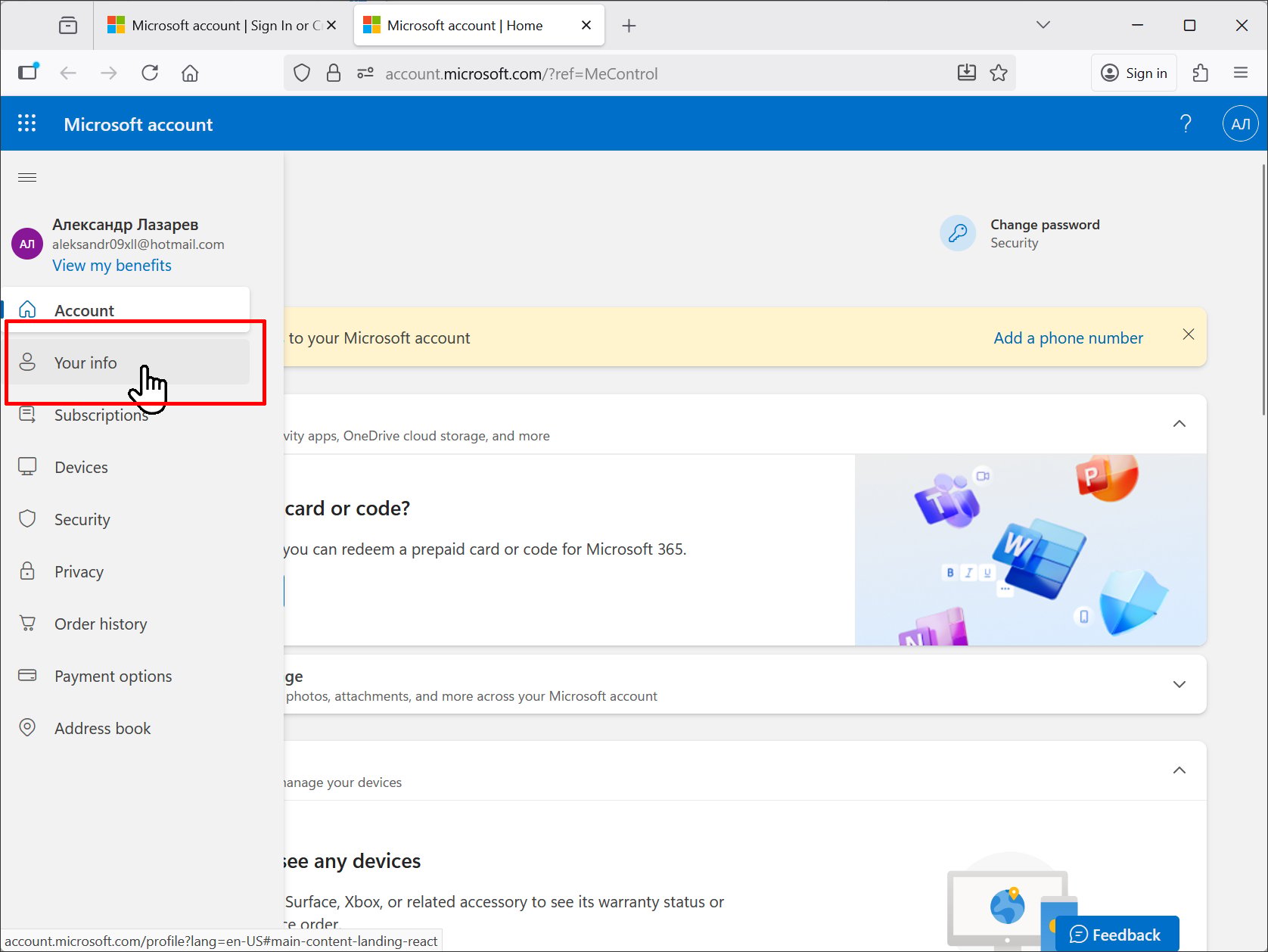The width and height of the screenshot is (1268, 952).
Task: Open a new browser tab
Action: coord(629,26)
